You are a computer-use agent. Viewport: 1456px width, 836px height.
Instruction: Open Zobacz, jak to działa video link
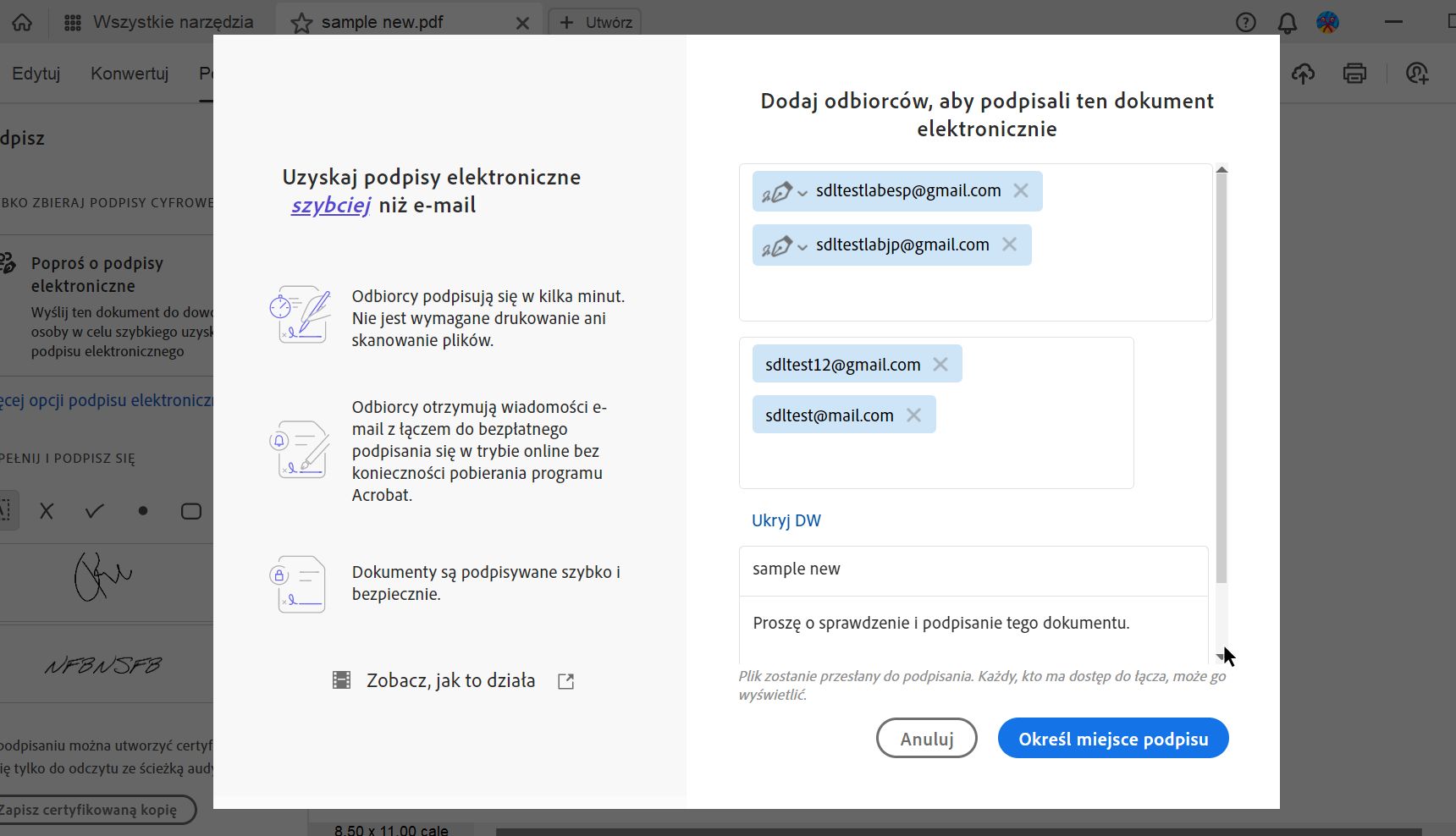pyautogui.click(x=449, y=679)
